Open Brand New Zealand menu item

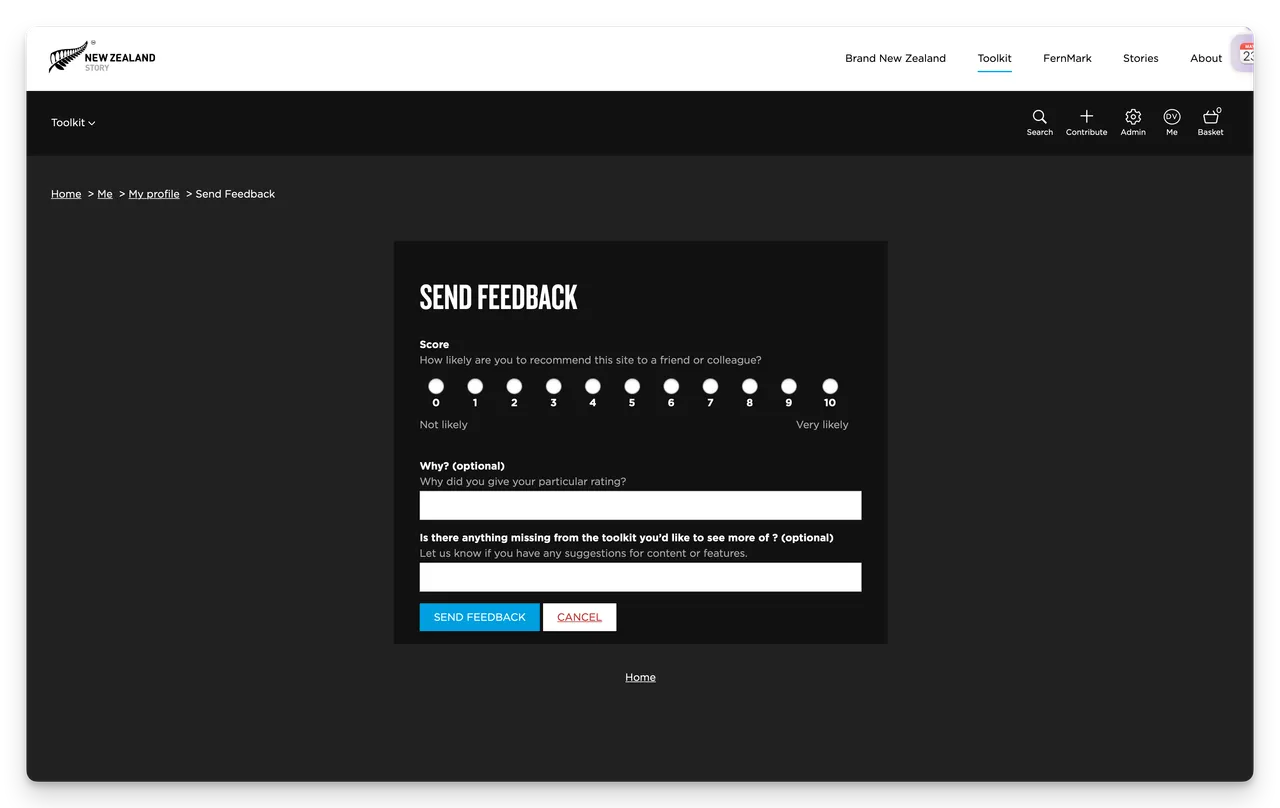coord(895,58)
